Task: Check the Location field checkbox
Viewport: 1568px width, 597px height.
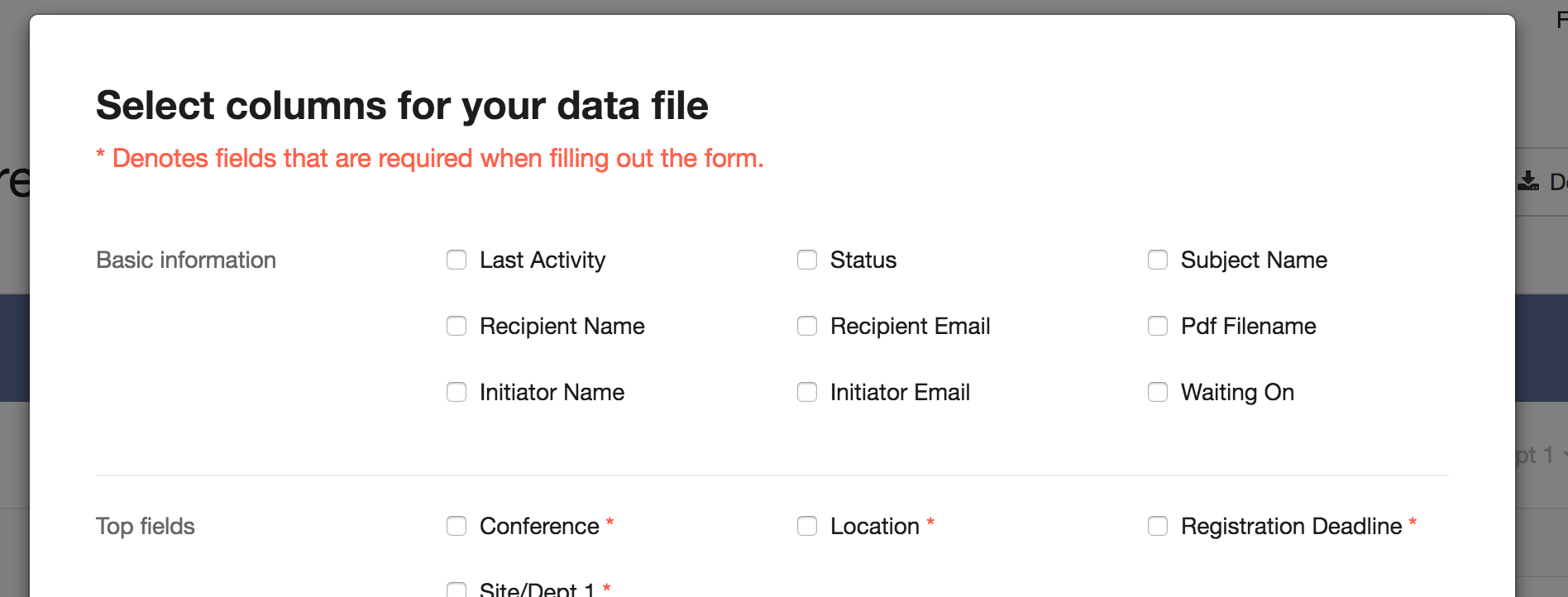Action: tap(807, 526)
